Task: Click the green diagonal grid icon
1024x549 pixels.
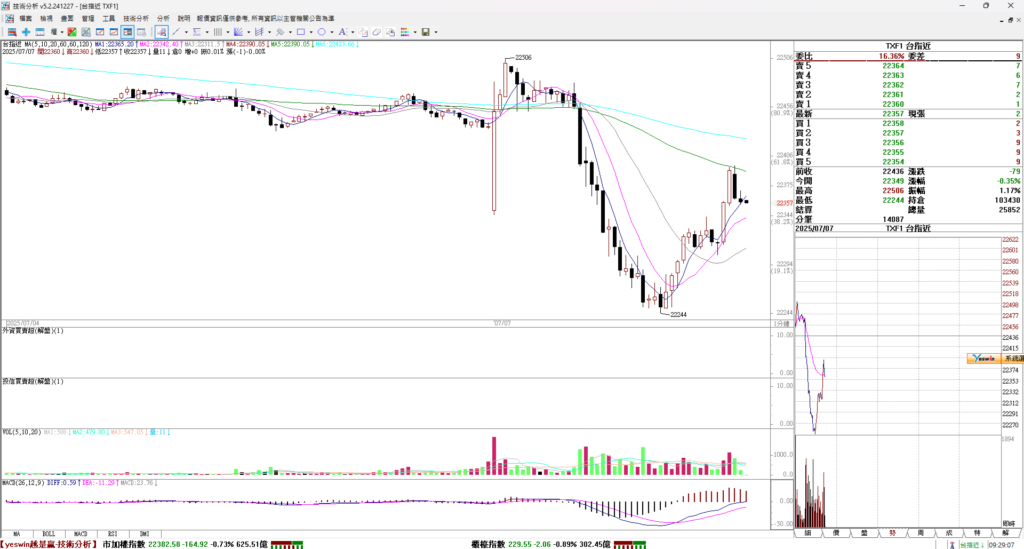Action: (86, 32)
